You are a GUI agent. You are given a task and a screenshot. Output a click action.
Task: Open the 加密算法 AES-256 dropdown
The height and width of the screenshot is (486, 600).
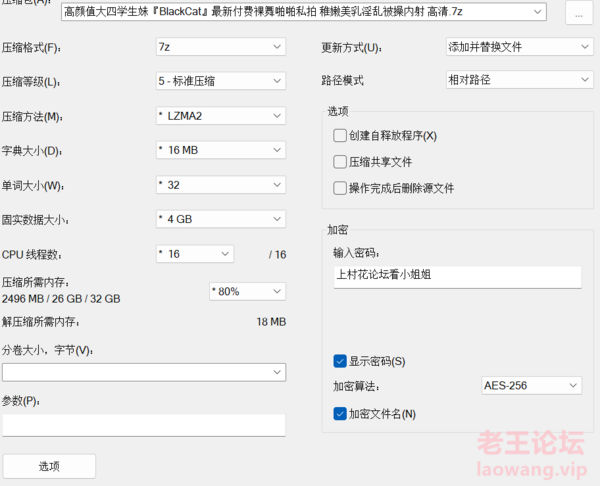[x=531, y=385]
